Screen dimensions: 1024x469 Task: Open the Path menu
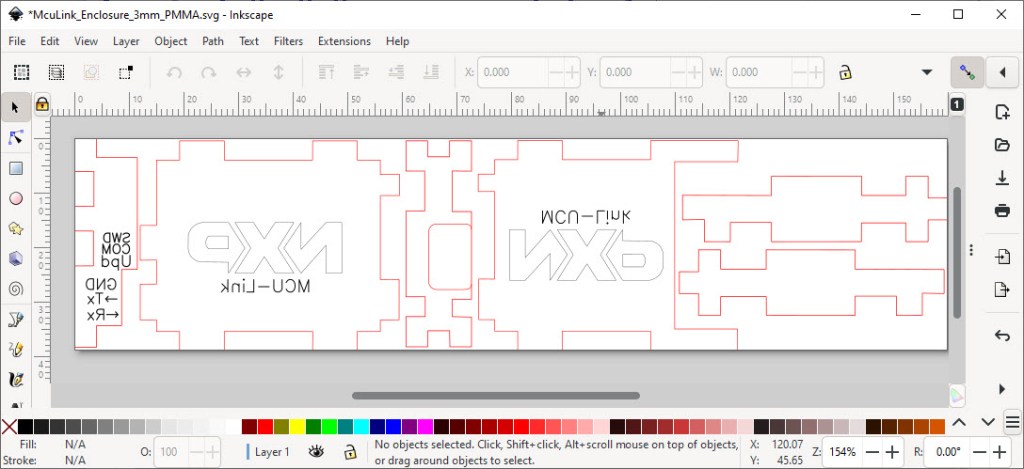213,41
